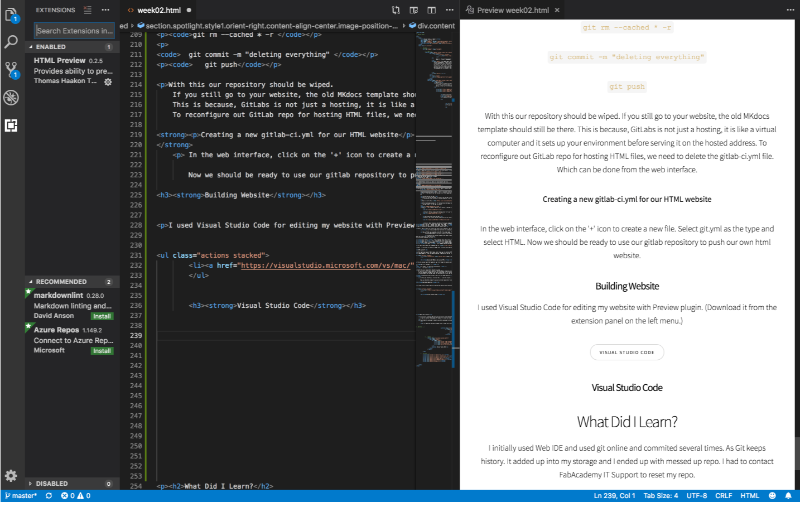Click the div.content breadcrumb item
800x507 pixels.
click(432, 26)
